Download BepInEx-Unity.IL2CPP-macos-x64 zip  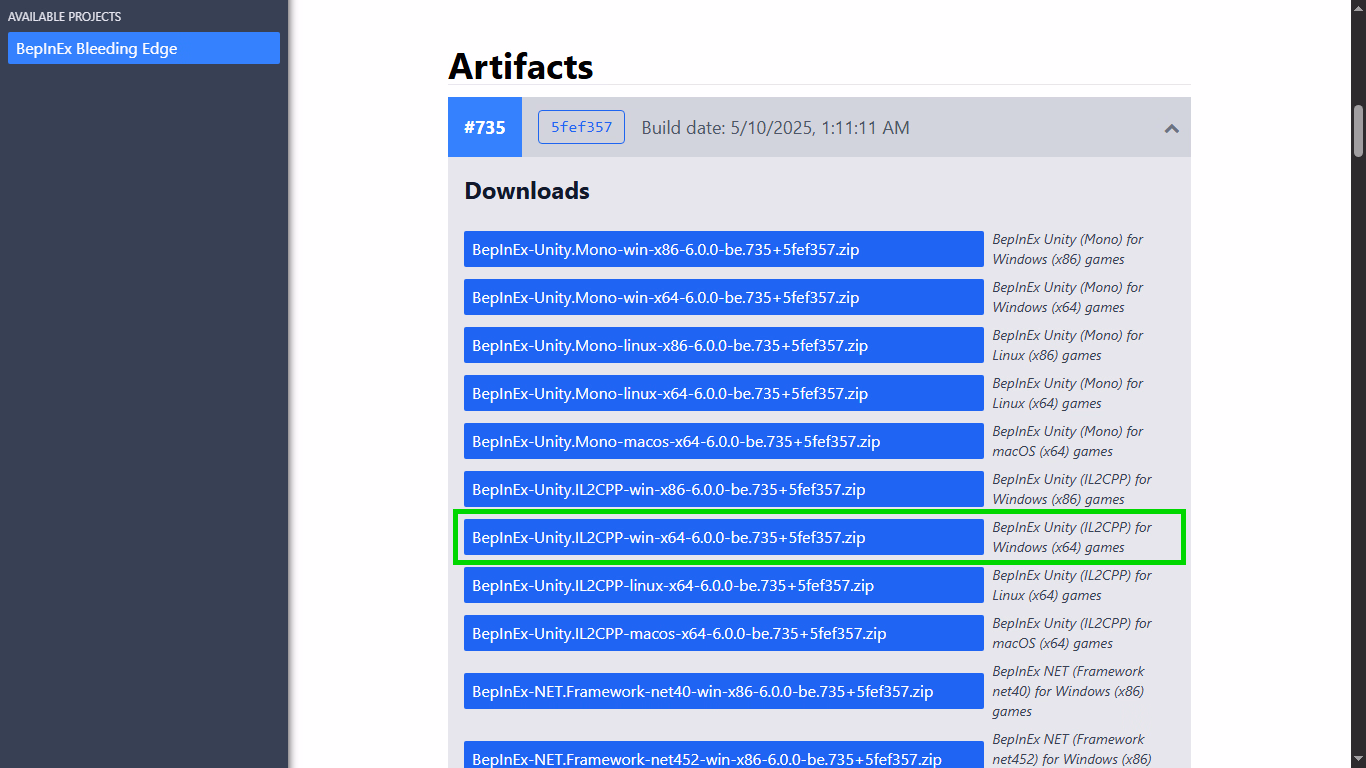pyautogui.click(x=724, y=633)
